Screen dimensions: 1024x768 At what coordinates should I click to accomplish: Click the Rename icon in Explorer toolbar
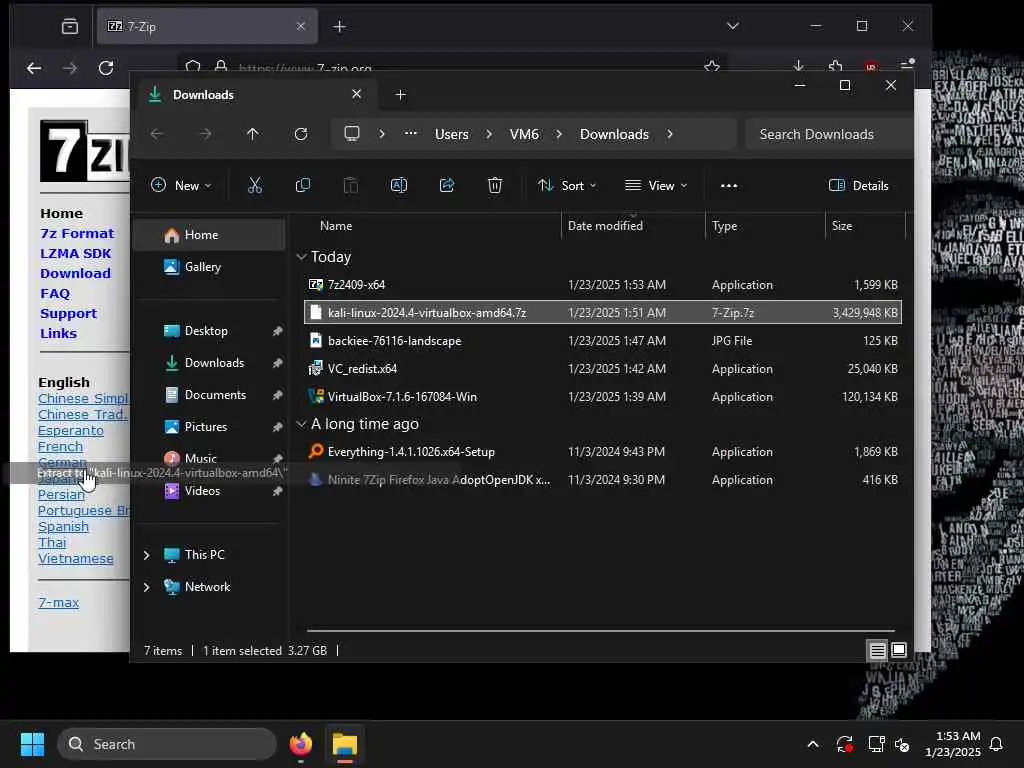[399, 185]
